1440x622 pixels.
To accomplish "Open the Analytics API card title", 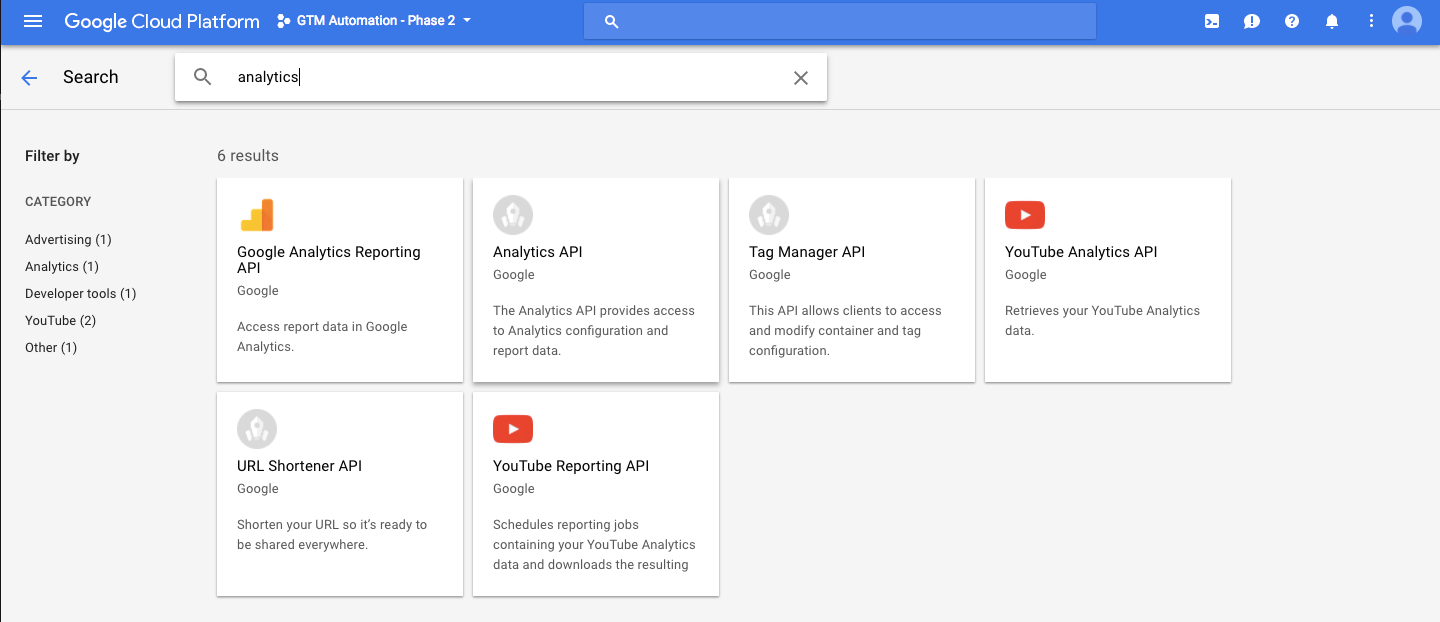I will coord(538,252).
